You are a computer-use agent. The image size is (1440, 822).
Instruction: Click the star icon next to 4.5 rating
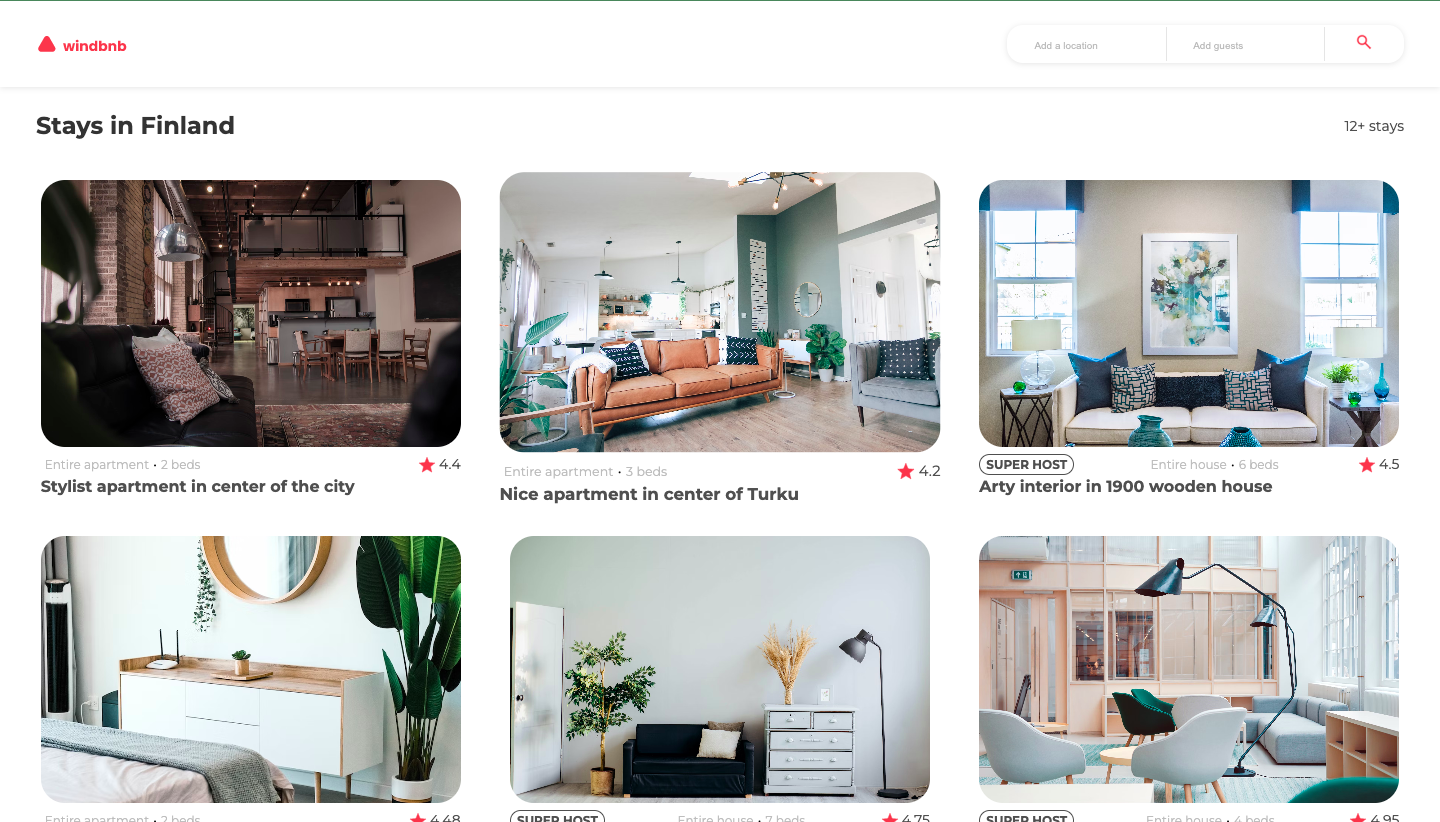(x=1367, y=464)
